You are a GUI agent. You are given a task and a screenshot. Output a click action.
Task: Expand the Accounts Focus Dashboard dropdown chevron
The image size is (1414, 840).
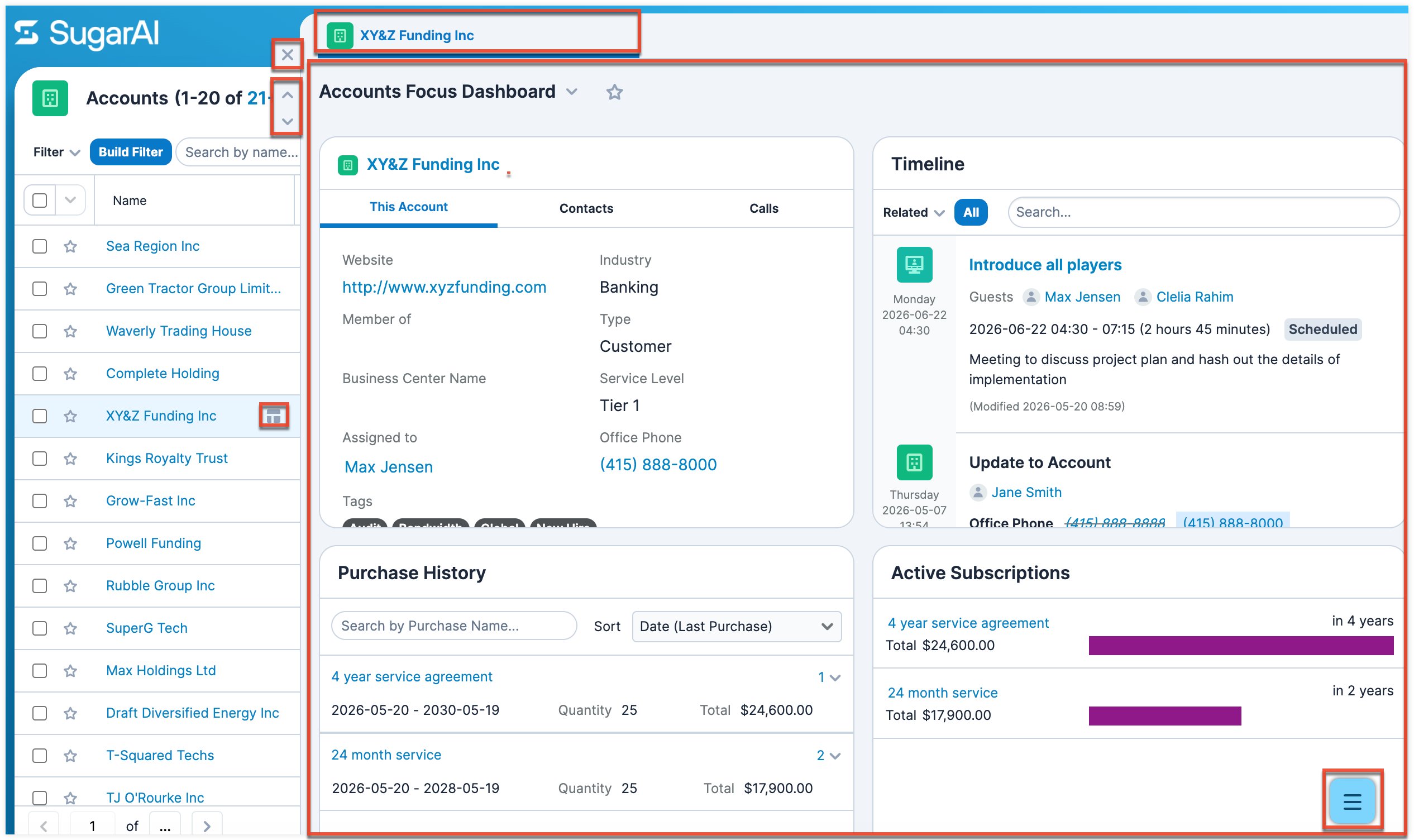(572, 92)
